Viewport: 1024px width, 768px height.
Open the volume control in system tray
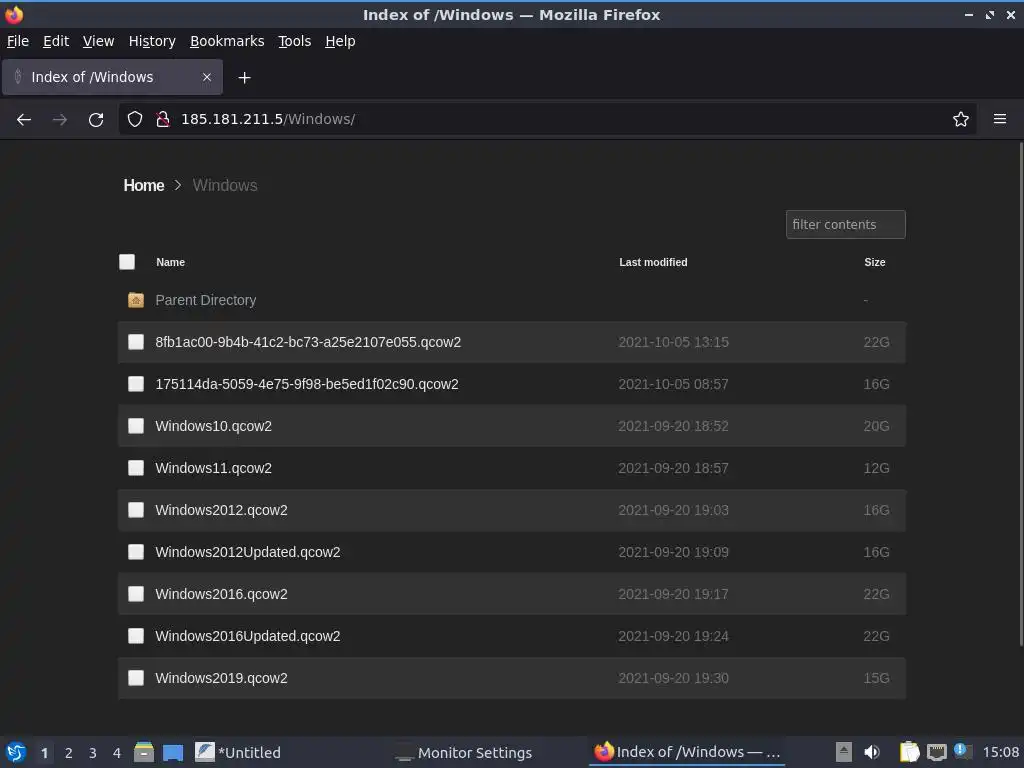pyautogui.click(x=872, y=752)
